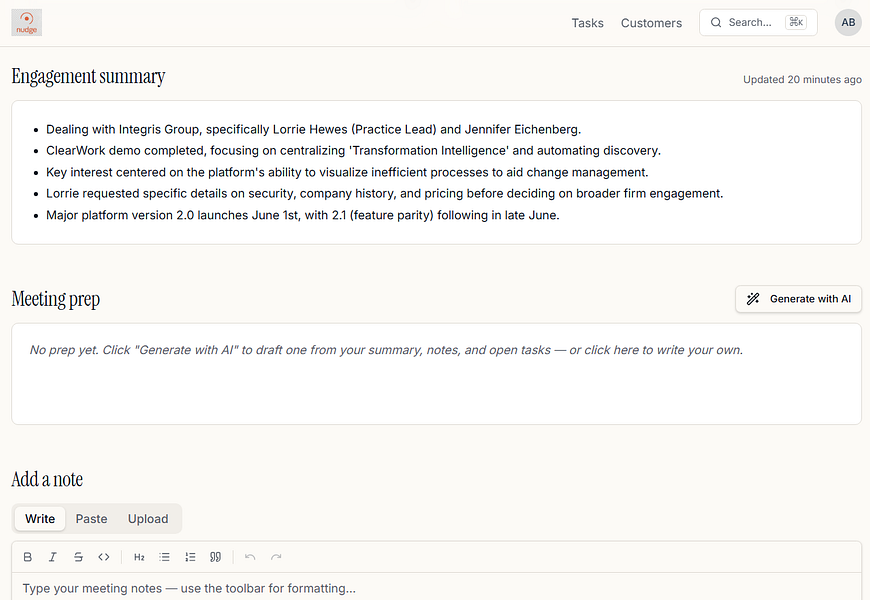Select the numbered list icon
Image resolution: width=870 pixels, height=600 pixels.
190,557
